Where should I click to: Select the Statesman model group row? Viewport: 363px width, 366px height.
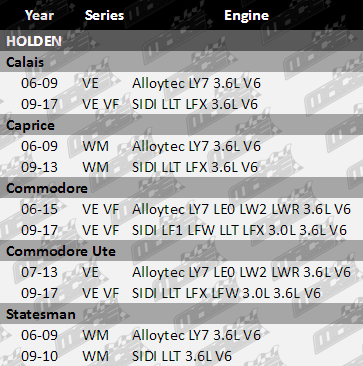click(x=181, y=314)
